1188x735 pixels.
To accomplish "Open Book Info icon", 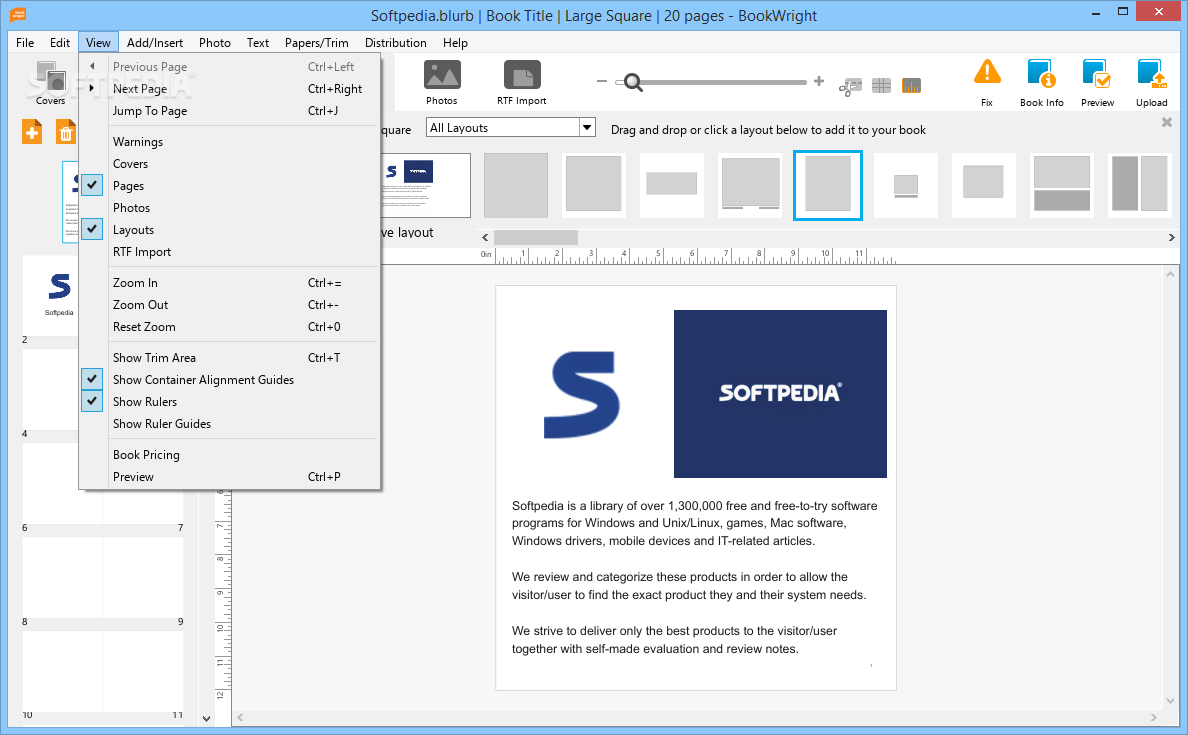I will coord(1042,83).
